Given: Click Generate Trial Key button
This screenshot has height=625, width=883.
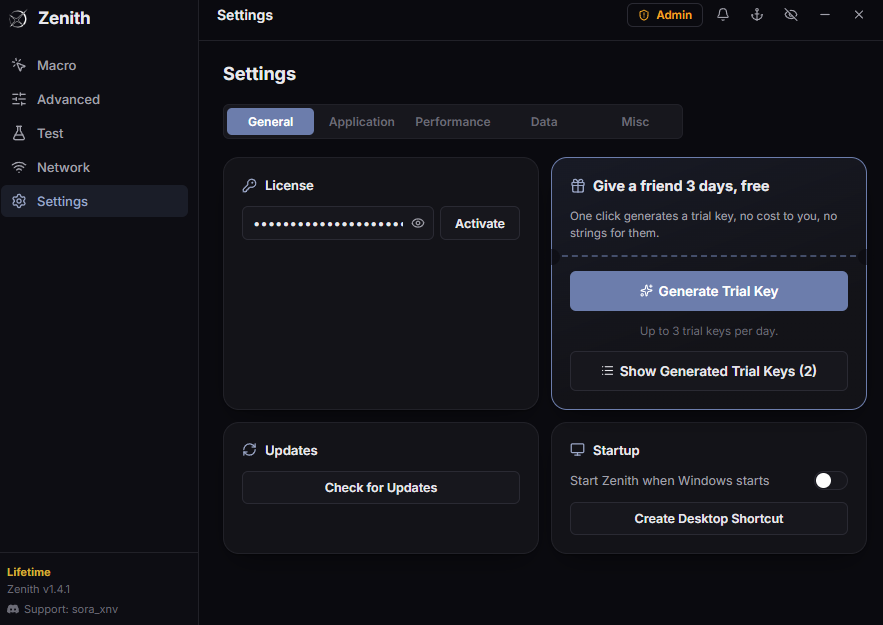Looking at the screenshot, I should click(708, 291).
